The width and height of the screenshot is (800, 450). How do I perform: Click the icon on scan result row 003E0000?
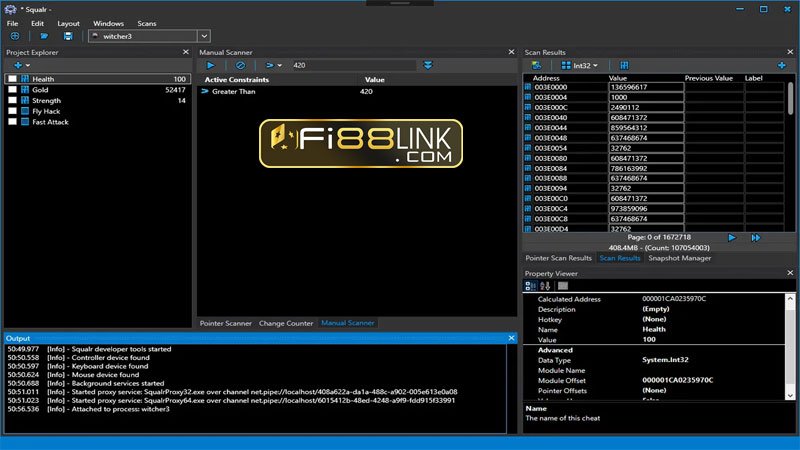(528, 87)
